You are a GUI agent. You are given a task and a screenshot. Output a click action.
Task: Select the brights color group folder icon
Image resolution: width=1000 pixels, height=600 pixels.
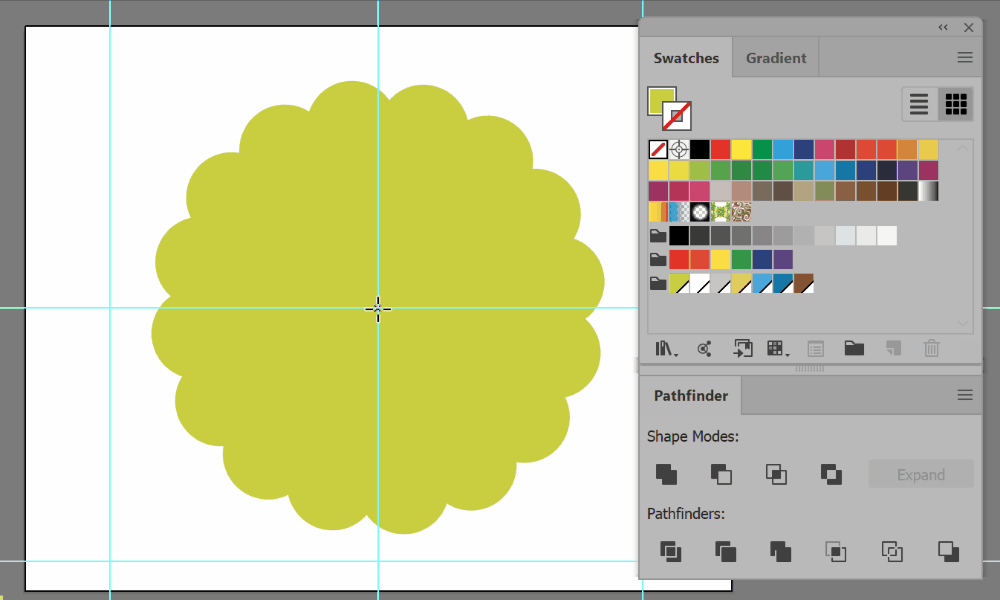pos(658,260)
